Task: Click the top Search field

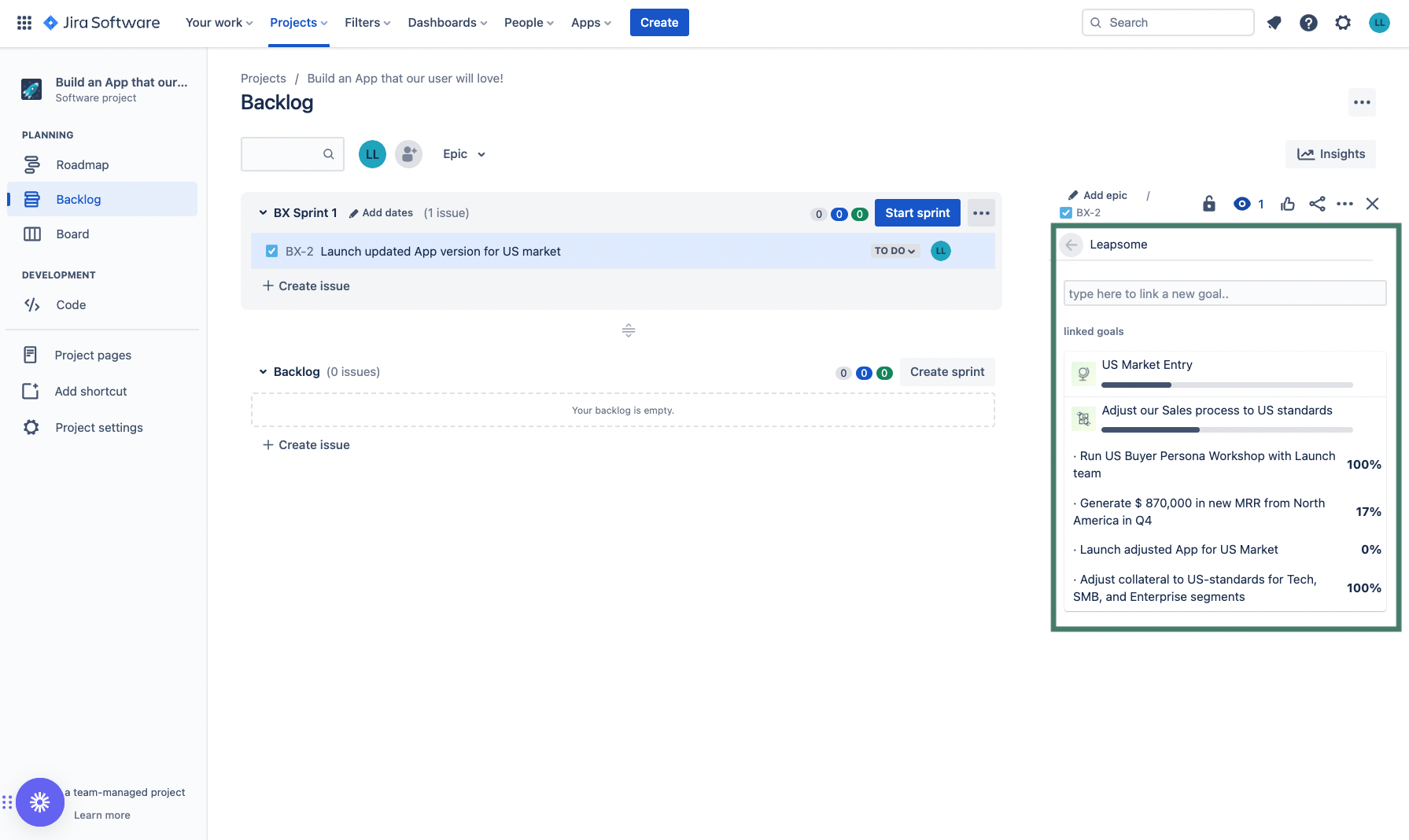Action: coord(1167,23)
